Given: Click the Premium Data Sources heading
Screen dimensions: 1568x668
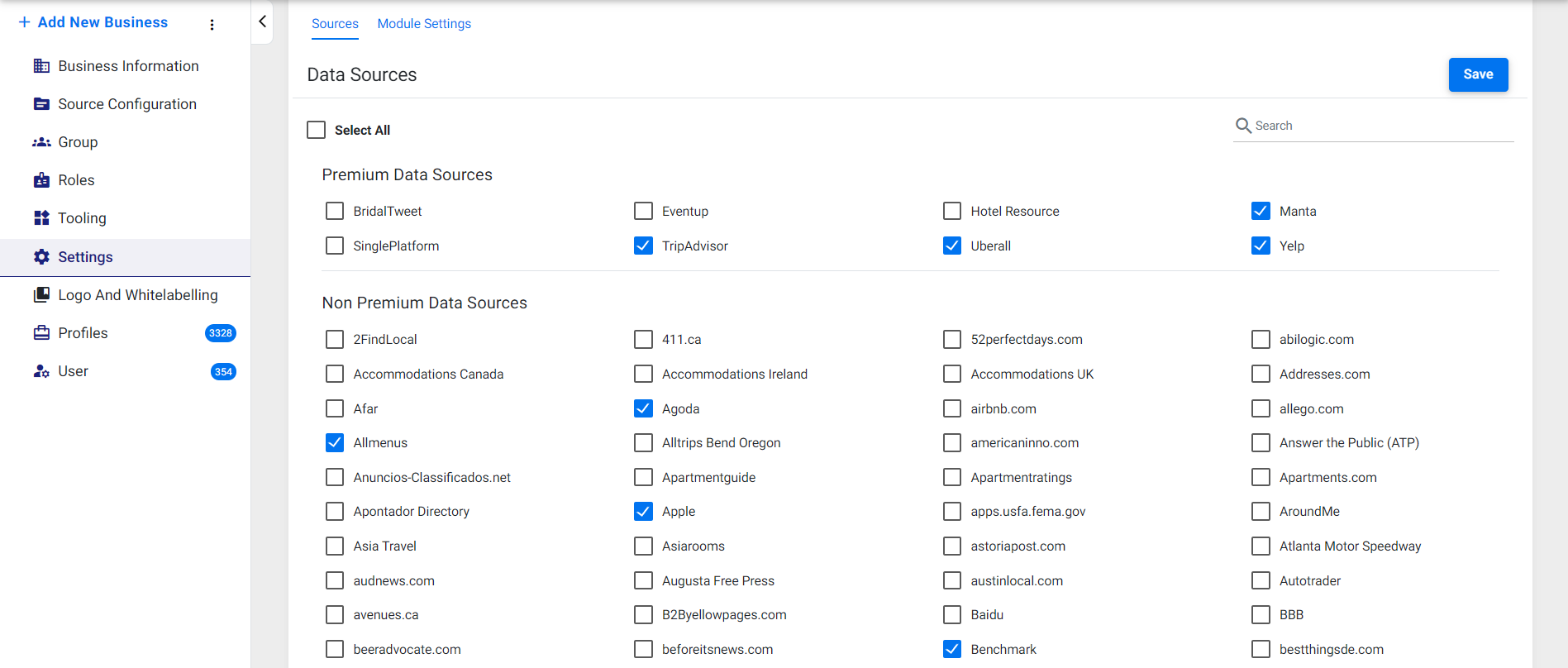Looking at the screenshot, I should coord(407,174).
